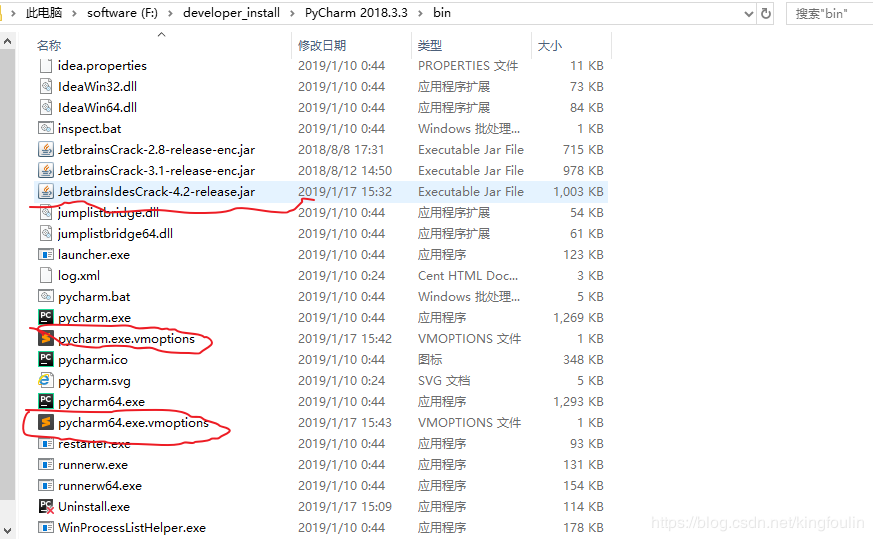This screenshot has width=873, height=541.
Task: Go to PyCharm 2018.3.3 breadcrumb folder
Action: [356, 13]
